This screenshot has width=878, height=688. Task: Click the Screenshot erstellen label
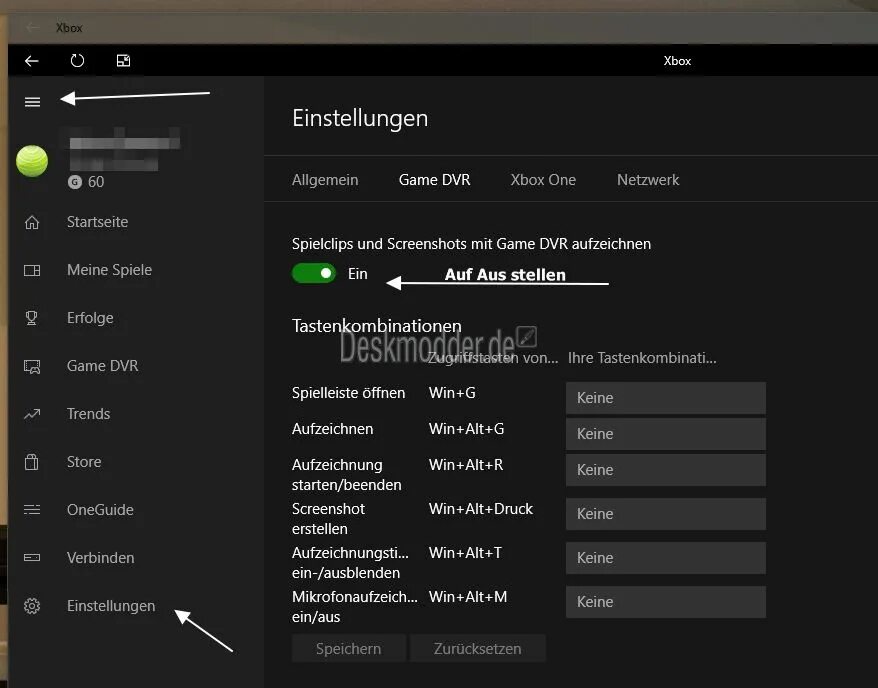pyautogui.click(x=328, y=518)
